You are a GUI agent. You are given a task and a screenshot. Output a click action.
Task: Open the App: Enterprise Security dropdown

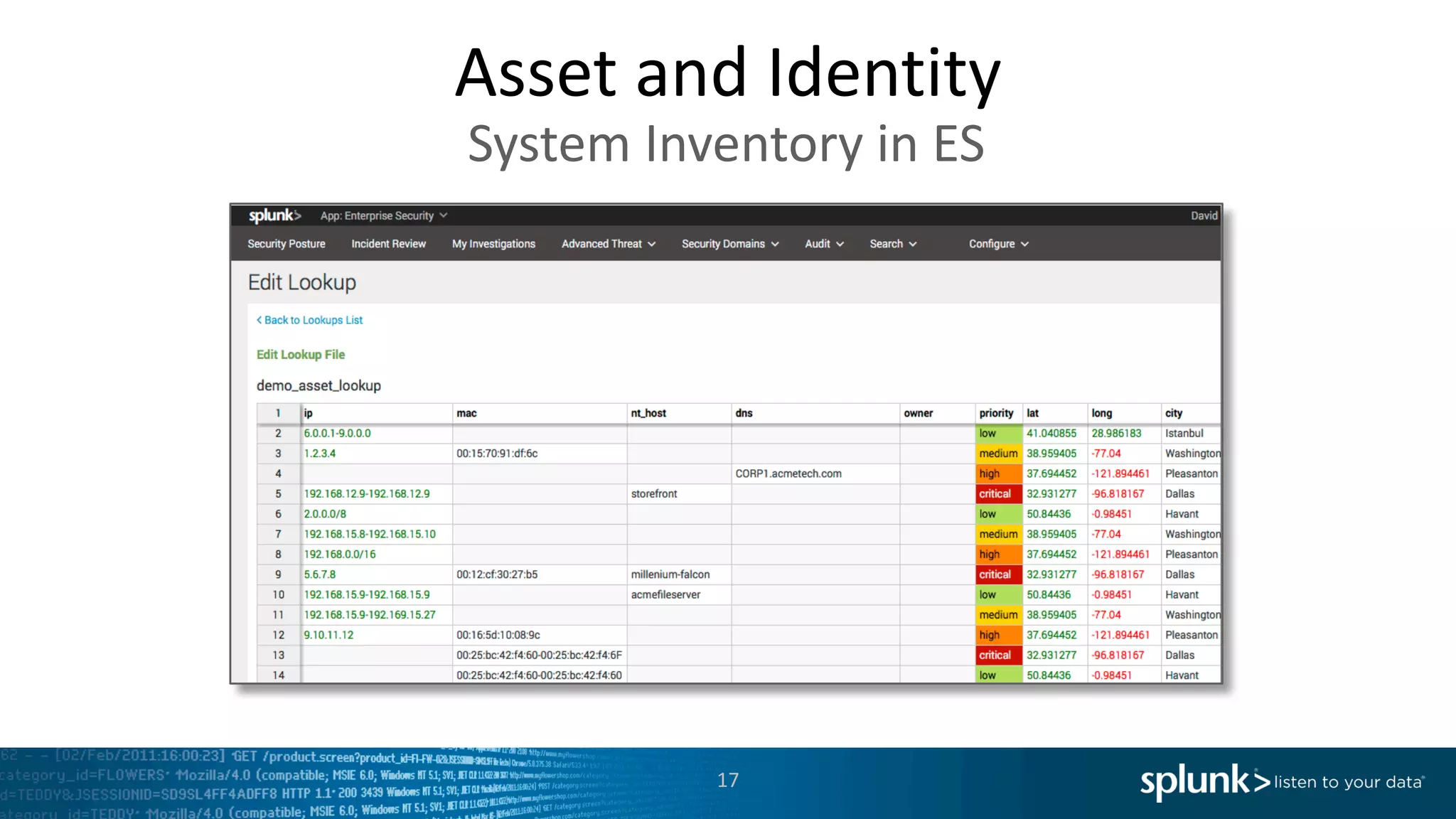coord(383,215)
